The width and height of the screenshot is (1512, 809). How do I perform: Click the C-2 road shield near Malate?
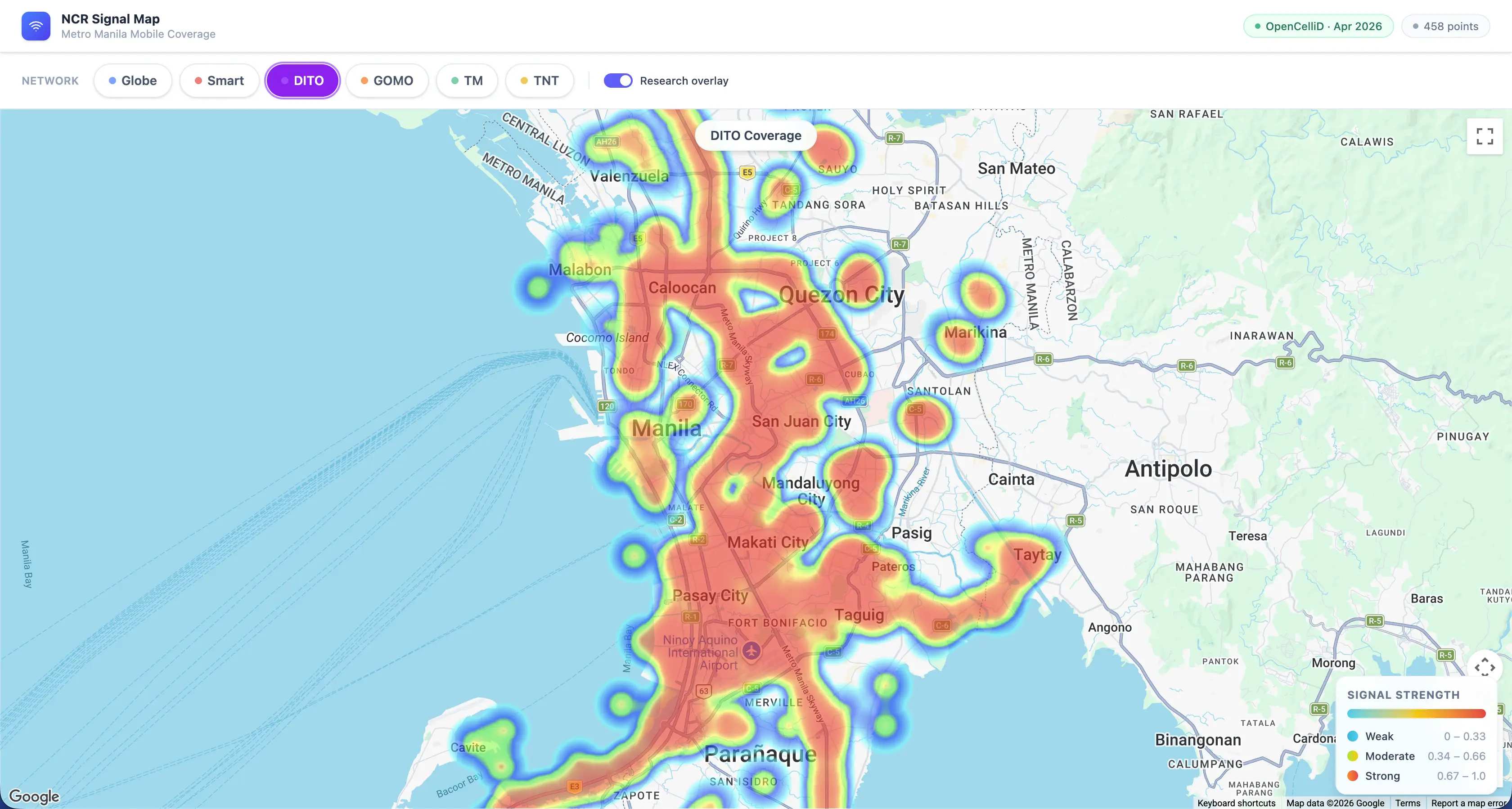pyautogui.click(x=676, y=520)
